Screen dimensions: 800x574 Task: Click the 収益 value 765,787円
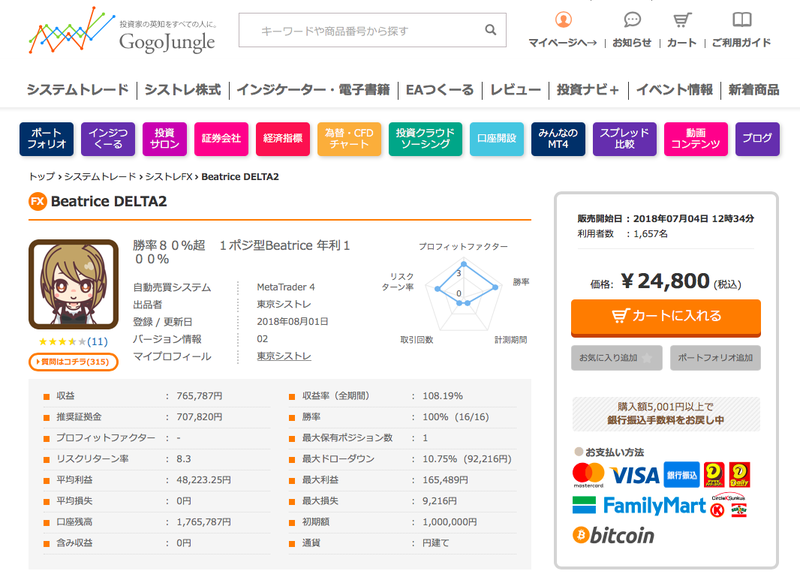pos(199,396)
